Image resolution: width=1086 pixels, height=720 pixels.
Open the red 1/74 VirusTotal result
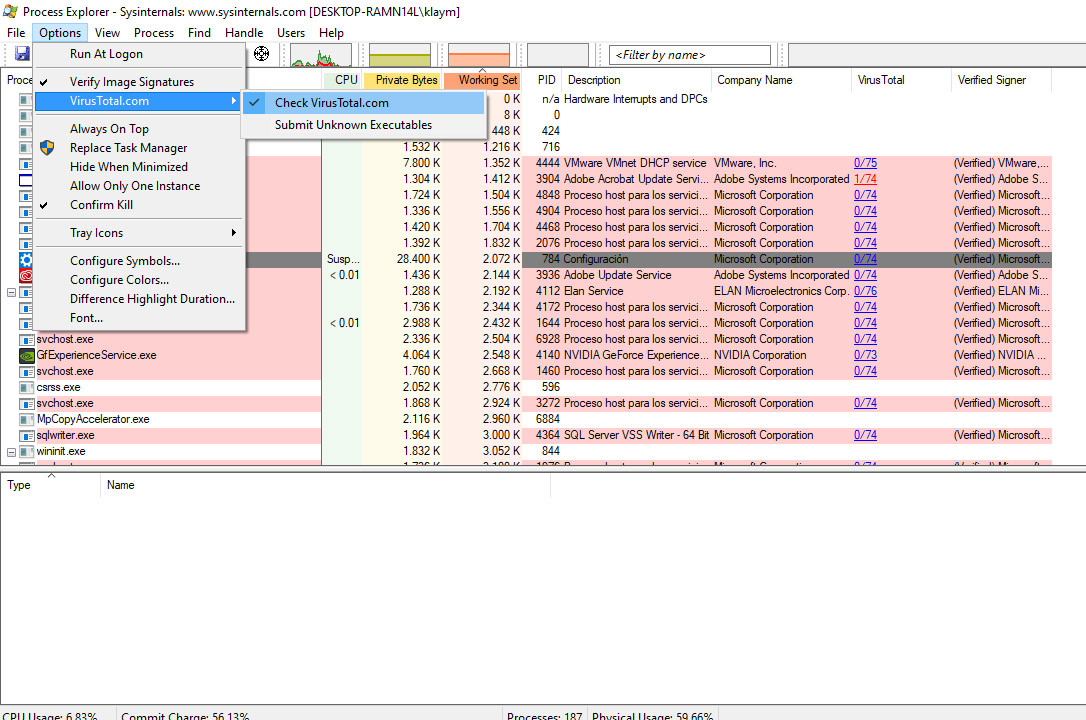point(865,179)
